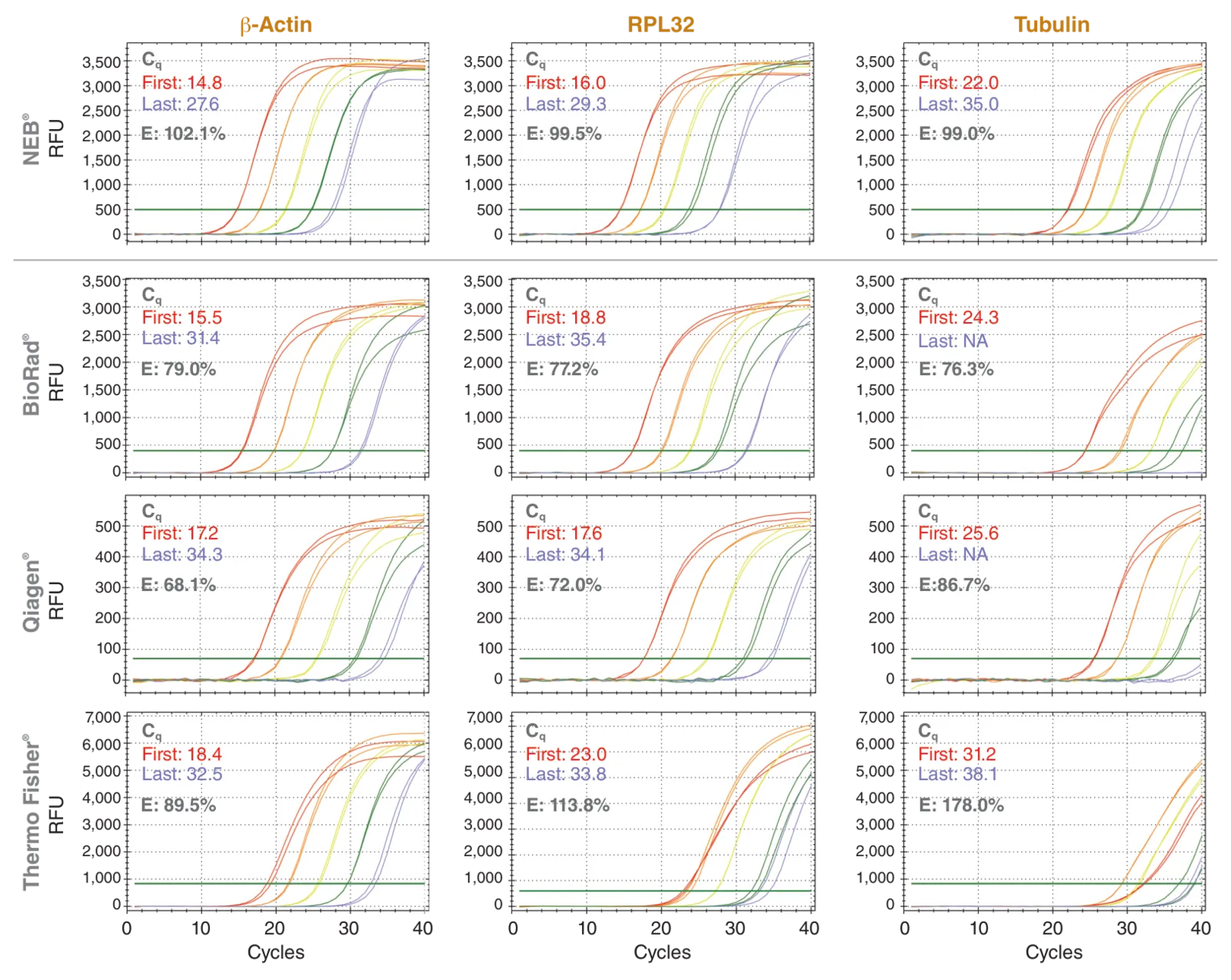The image size is (1231, 980).
Task: Click the 'First: 23.0' Cq value
Action: [566, 755]
